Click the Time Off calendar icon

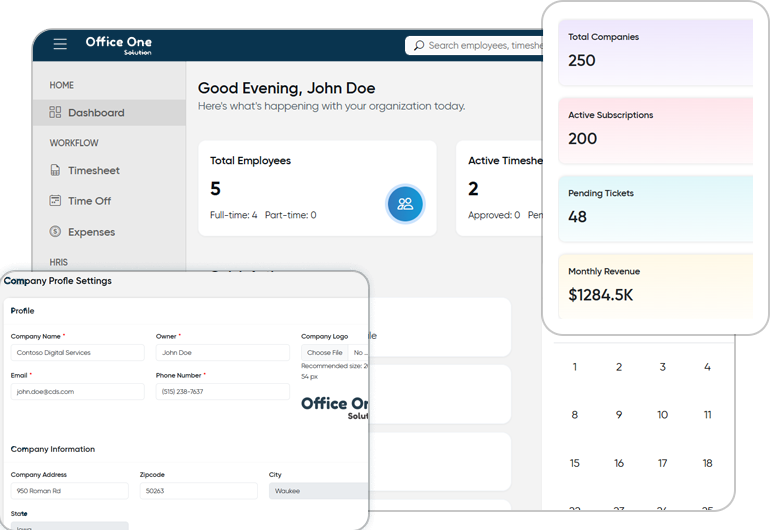[56, 201]
